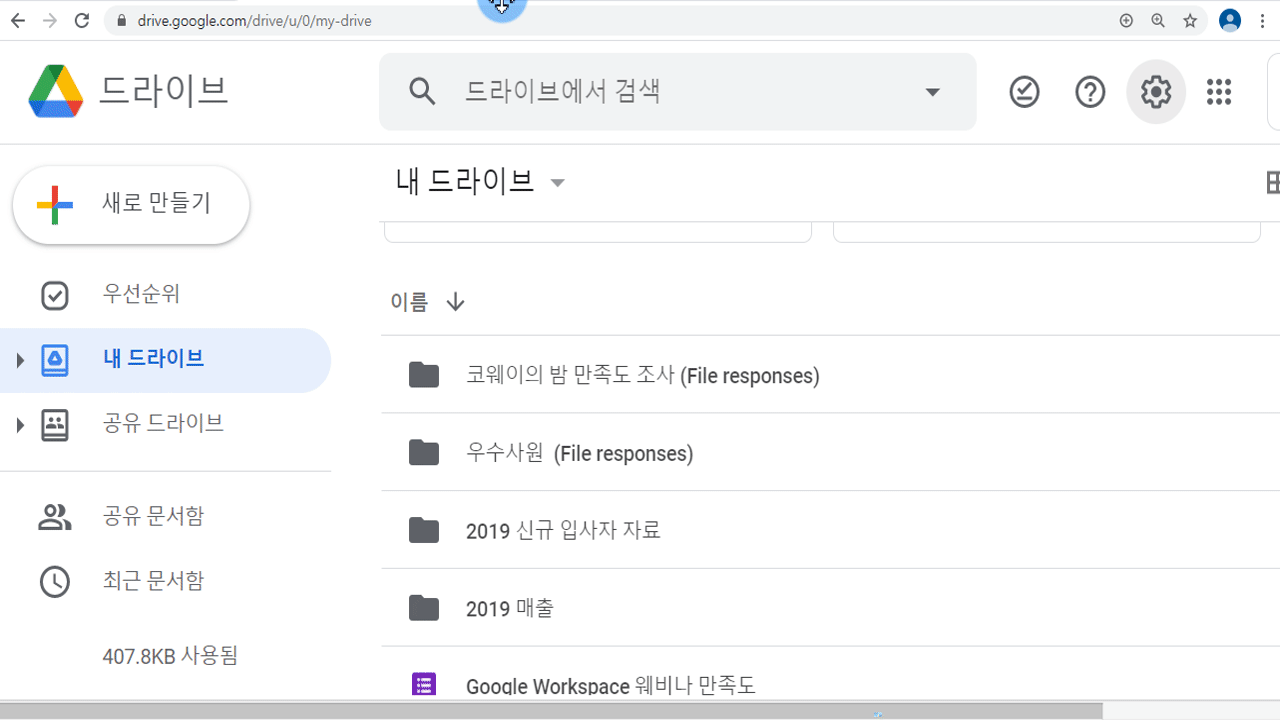Open the 내 드라이브 header dropdown
The width and height of the screenshot is (1280, 720).
(x=558, y=183)
